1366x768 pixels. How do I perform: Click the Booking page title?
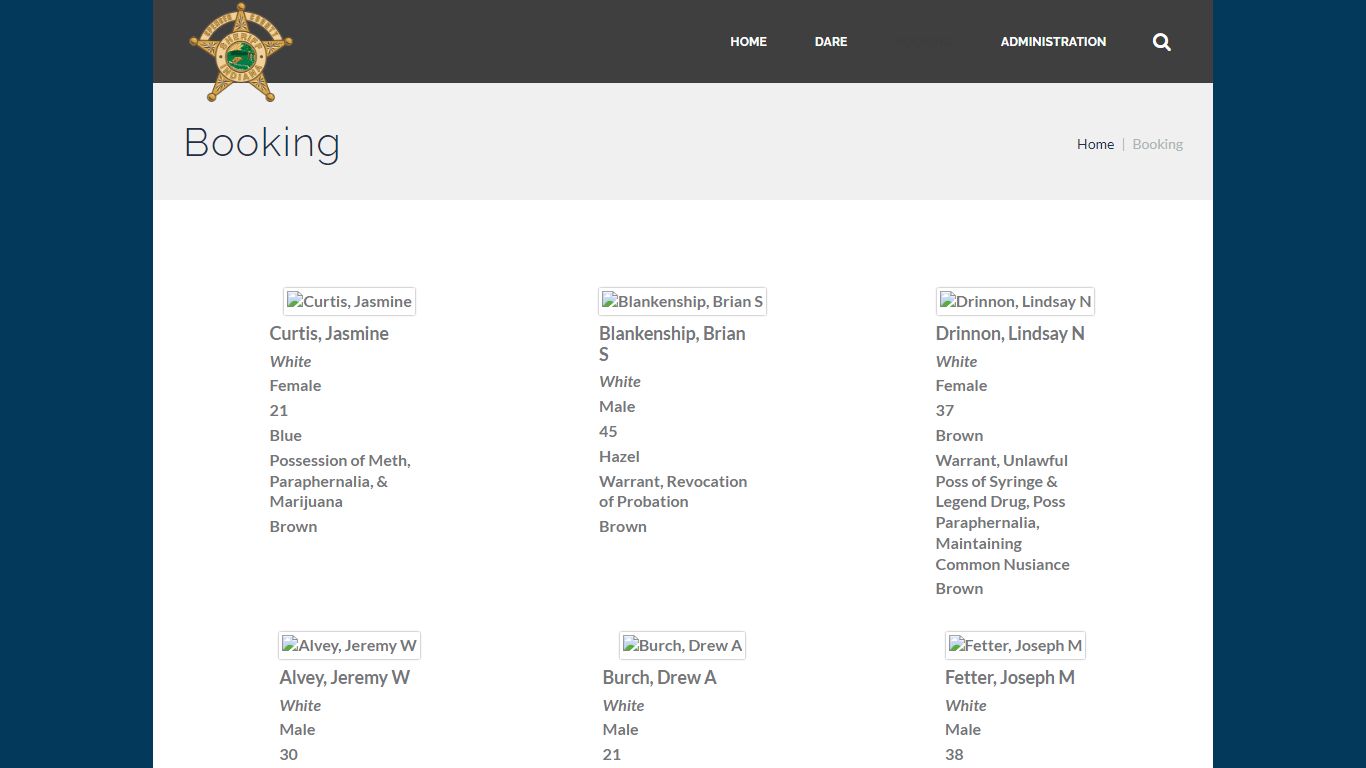click(x=262, y=143)
